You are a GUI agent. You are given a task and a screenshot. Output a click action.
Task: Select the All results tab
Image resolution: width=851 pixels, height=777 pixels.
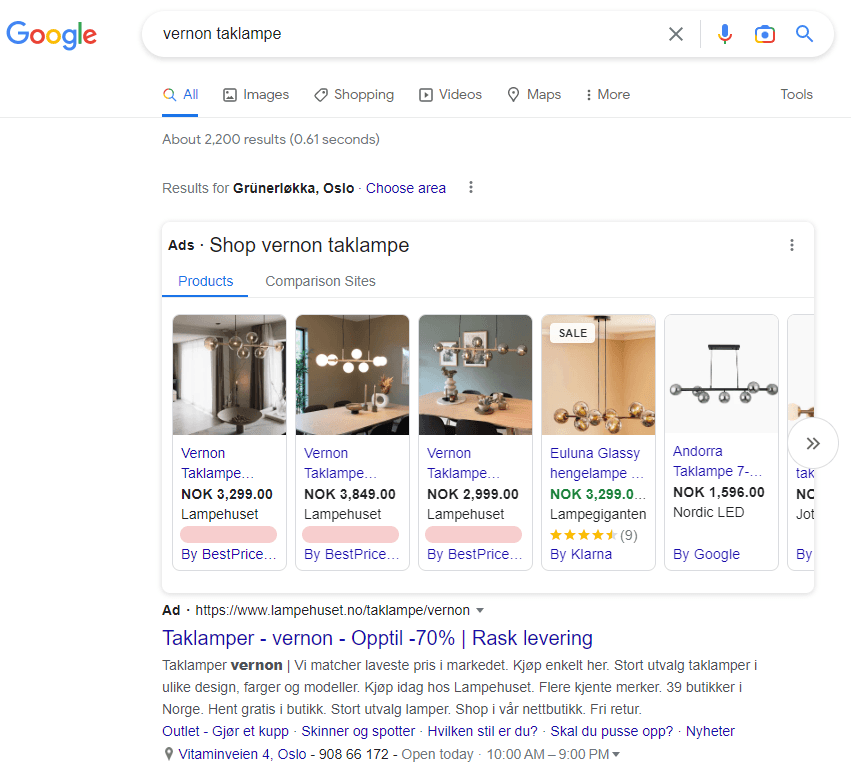pyautogui.click(x=180, y=95)
